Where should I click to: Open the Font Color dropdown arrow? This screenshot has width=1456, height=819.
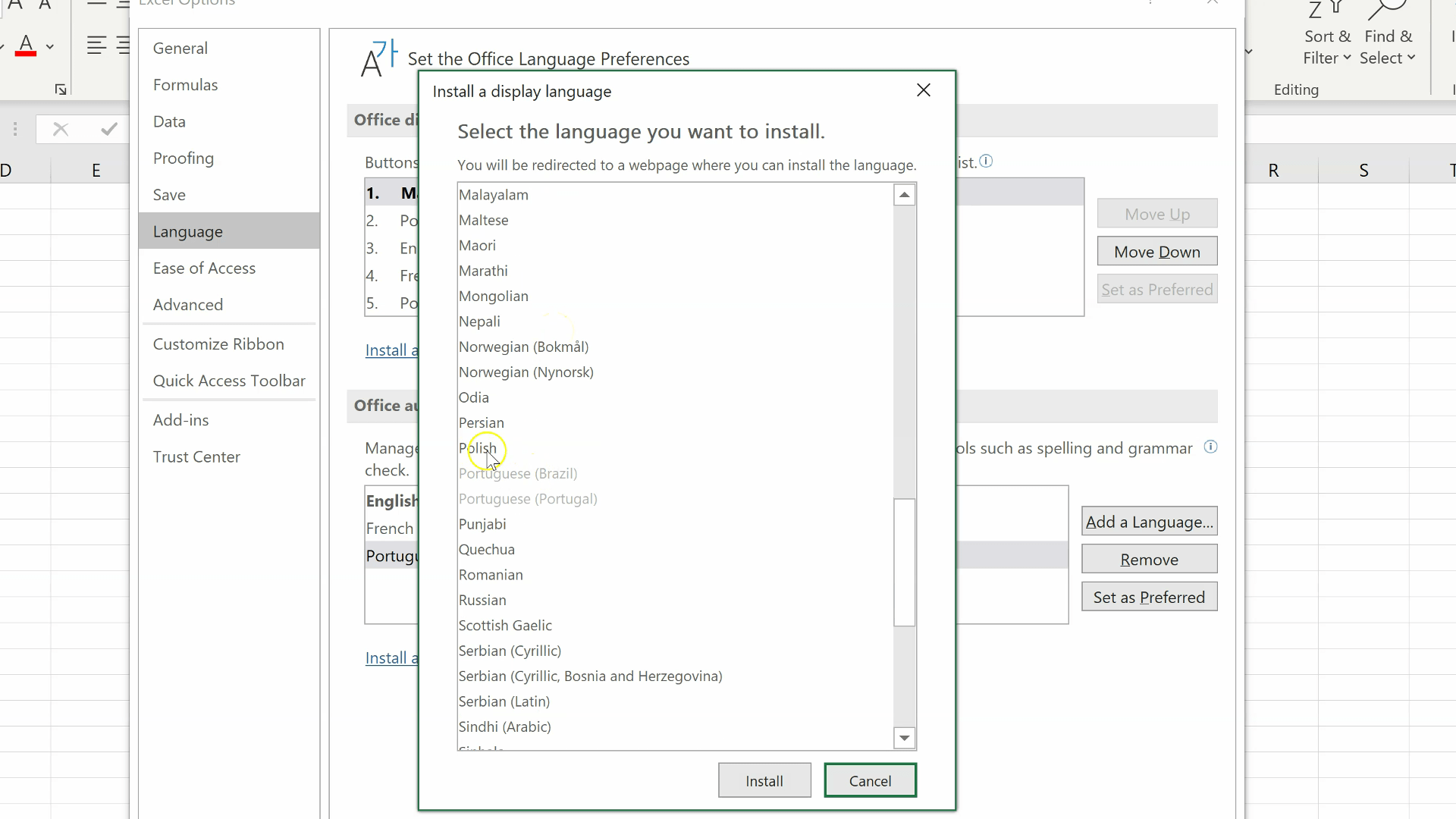49,47
